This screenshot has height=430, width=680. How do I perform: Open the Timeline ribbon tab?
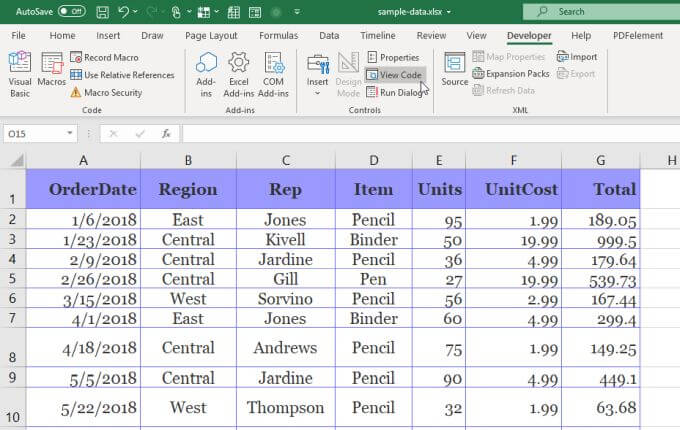pyautogui.click(x=378, y=36)
